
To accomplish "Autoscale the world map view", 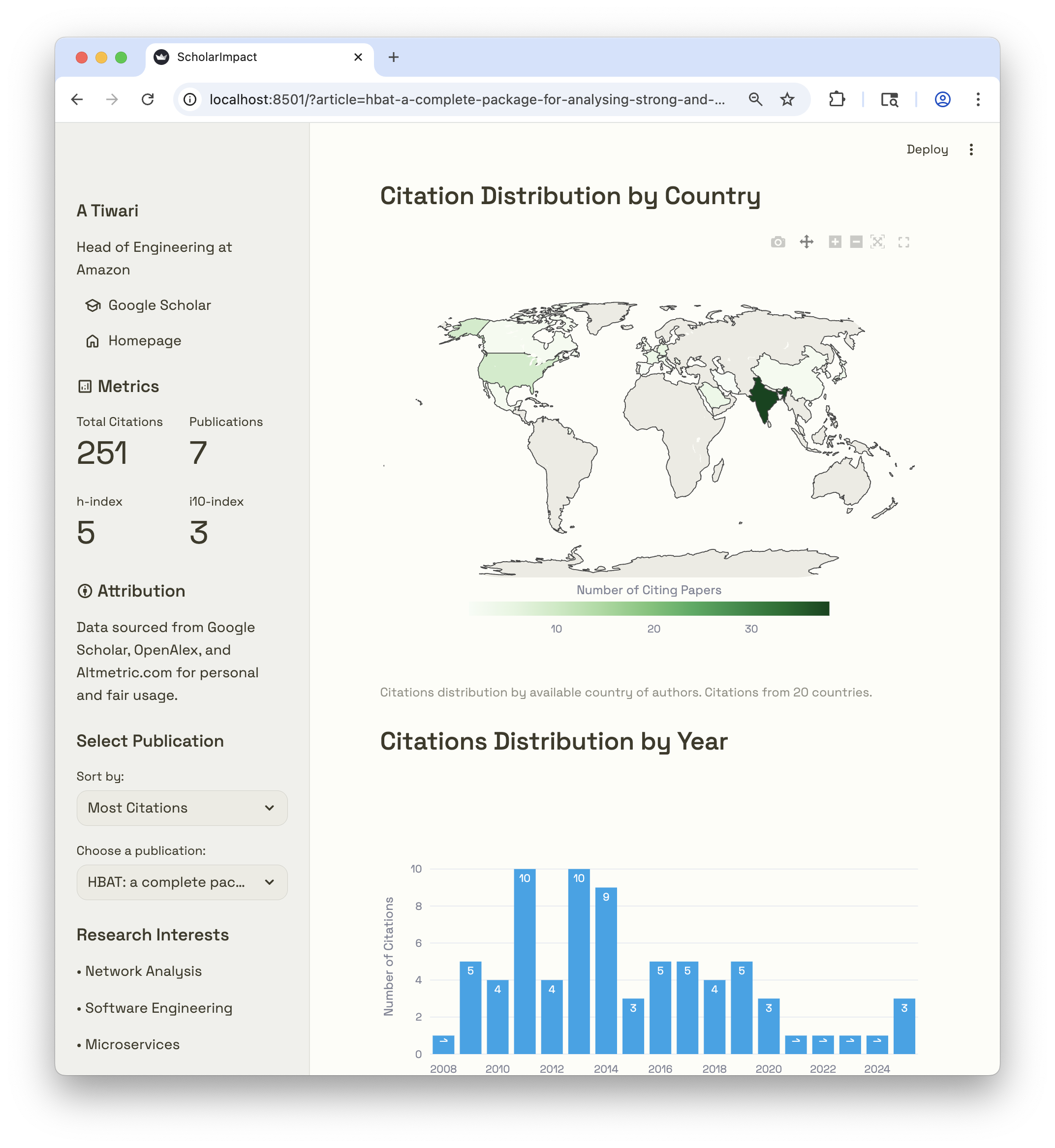I will [878, 242].
